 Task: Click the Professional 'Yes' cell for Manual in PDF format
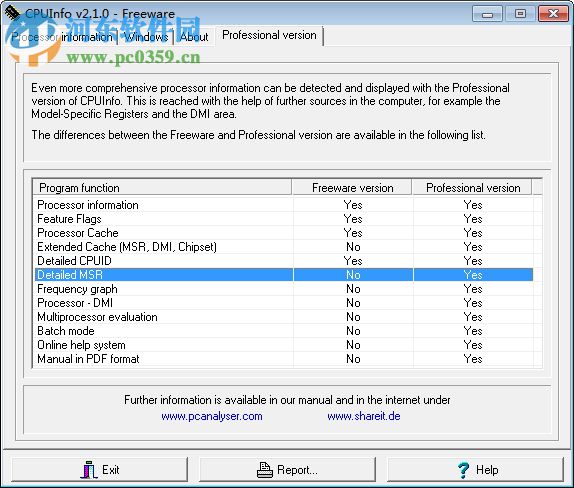(x=473, y=359)
